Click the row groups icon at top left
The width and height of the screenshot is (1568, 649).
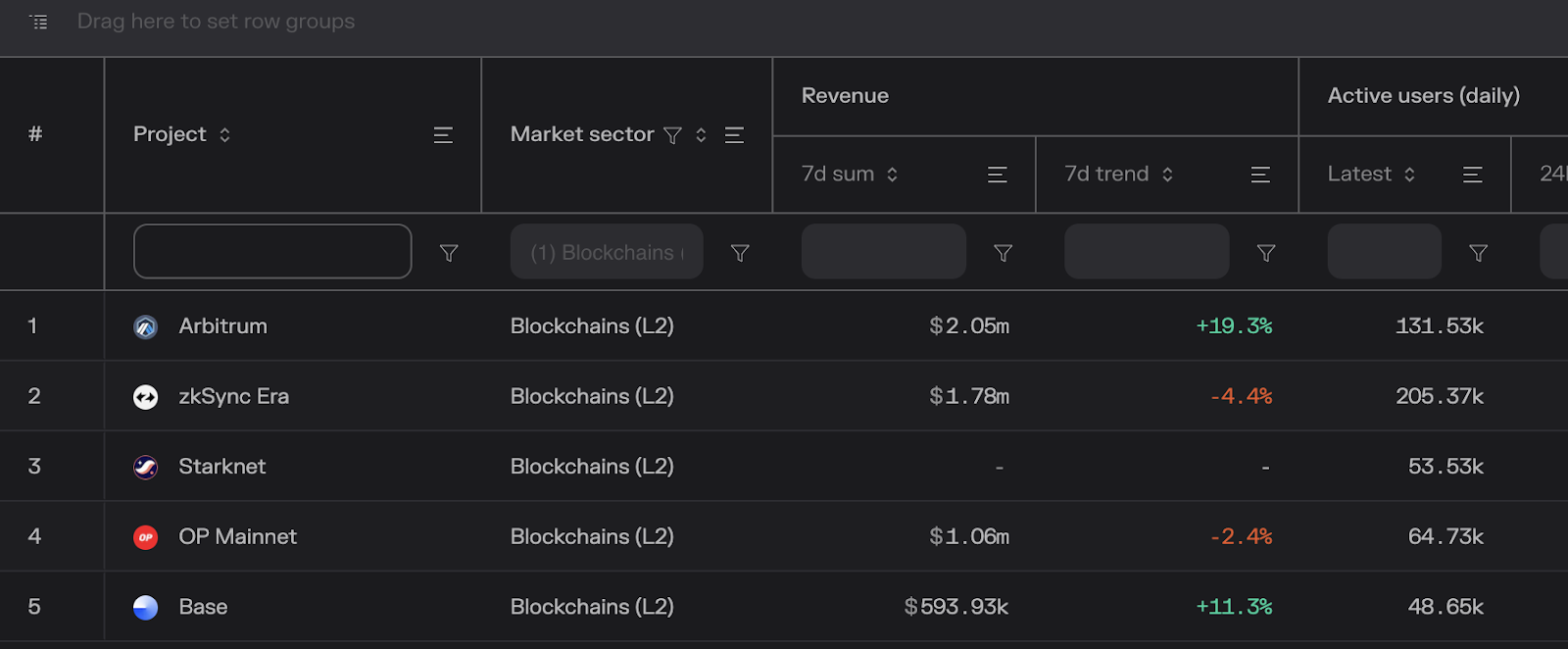(x=39, y=22)
